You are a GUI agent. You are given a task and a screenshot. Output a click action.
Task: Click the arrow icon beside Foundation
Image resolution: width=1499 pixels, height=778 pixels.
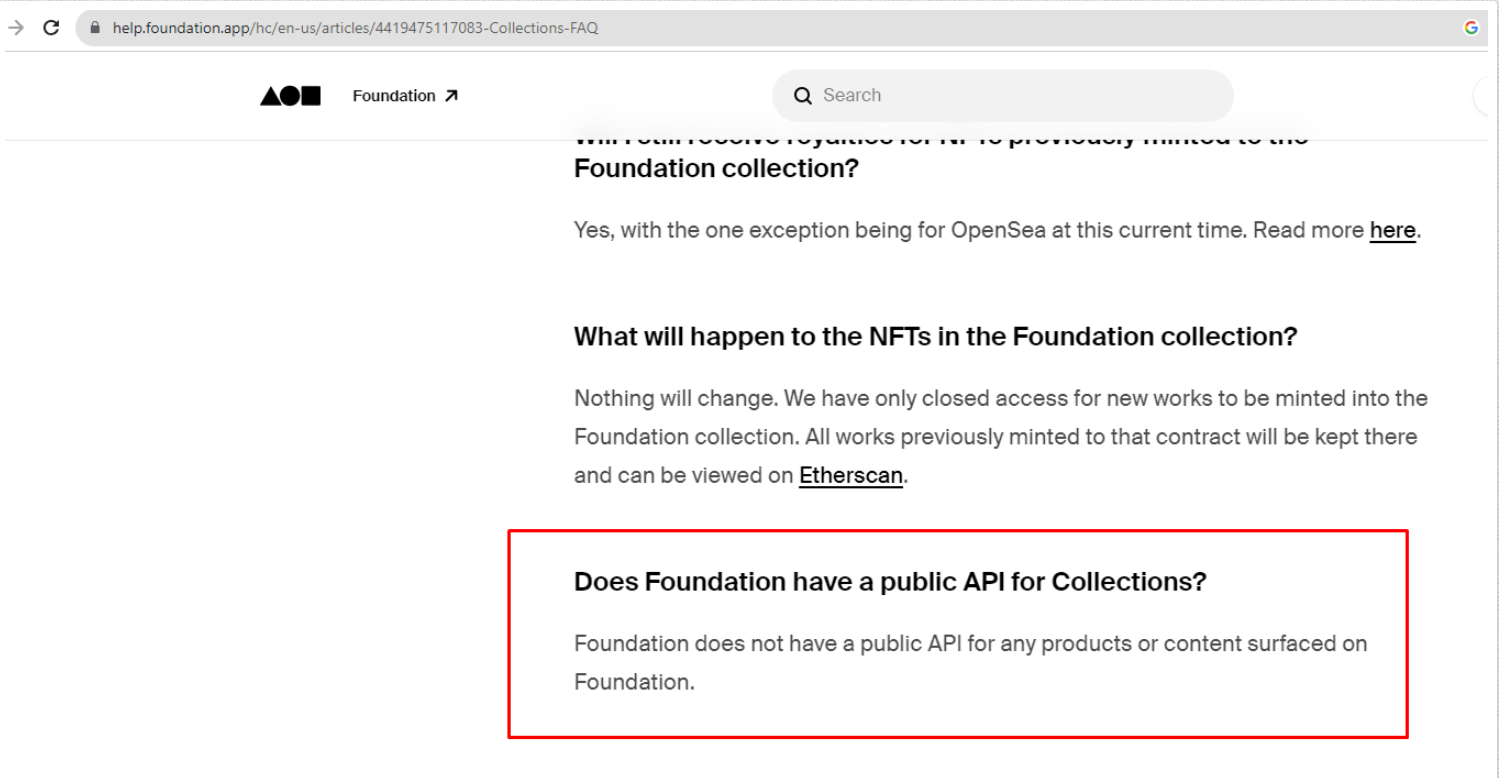(451, 96)
